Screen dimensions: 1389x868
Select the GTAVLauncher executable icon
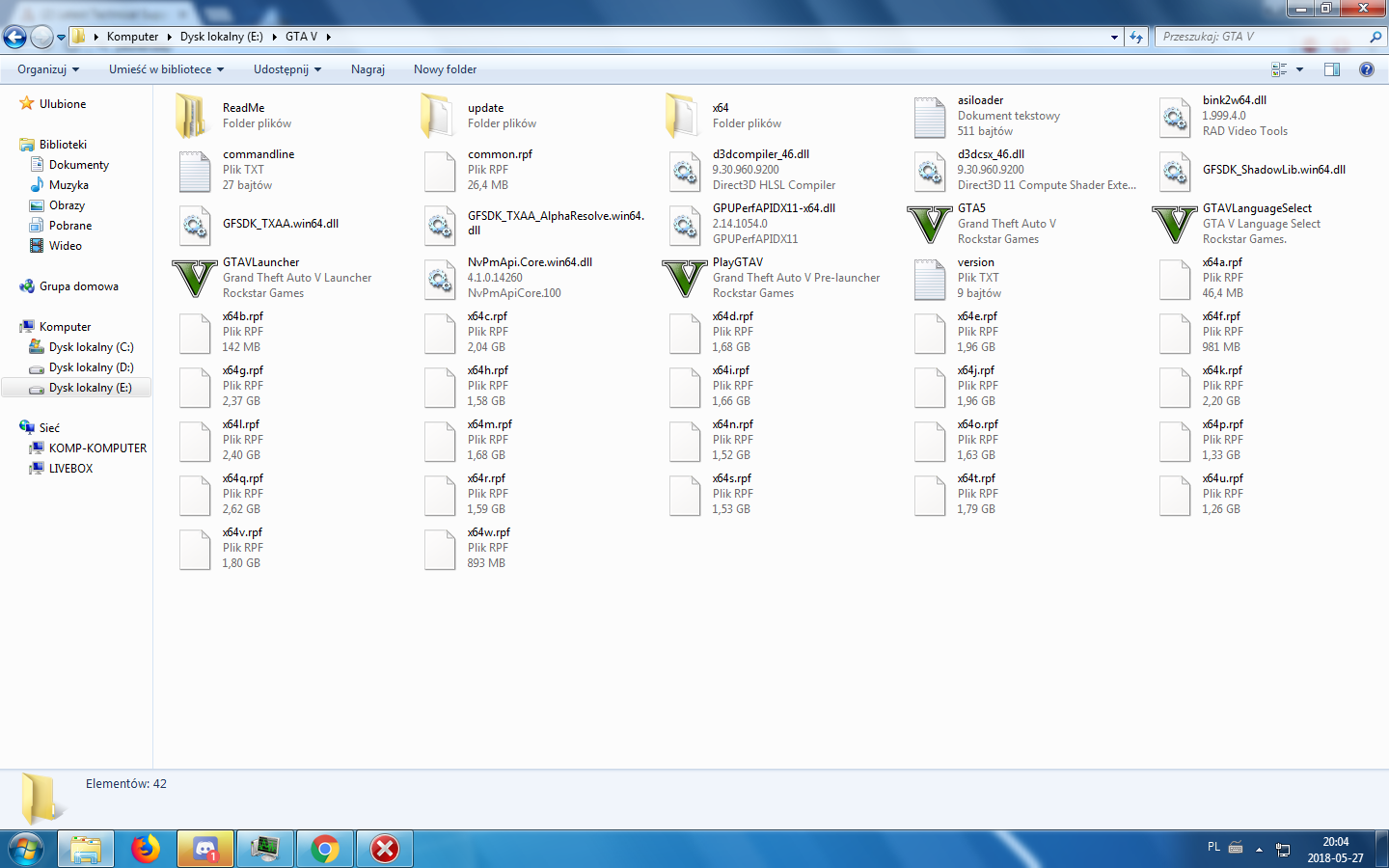pos(195,278)
